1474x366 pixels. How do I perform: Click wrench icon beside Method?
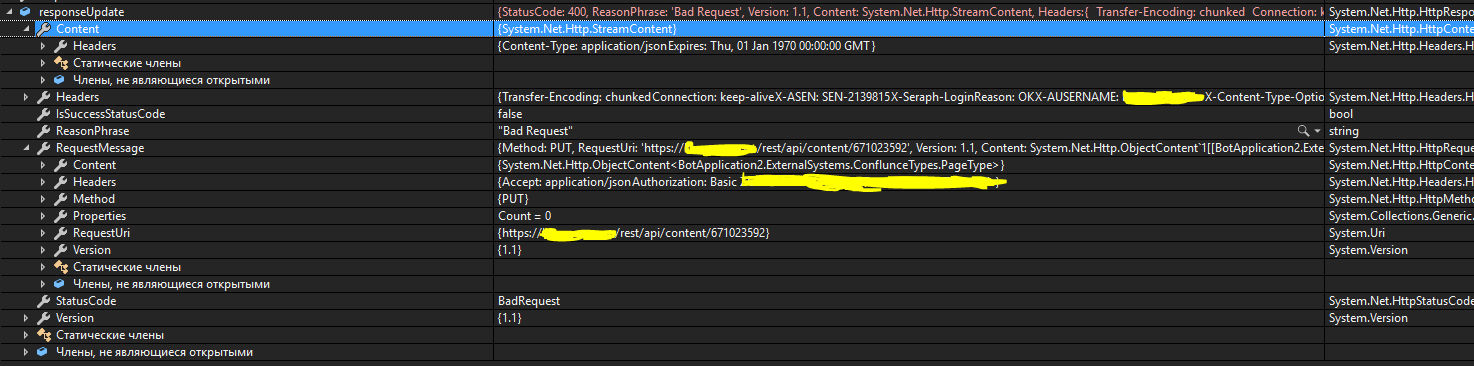pos(60,199)
